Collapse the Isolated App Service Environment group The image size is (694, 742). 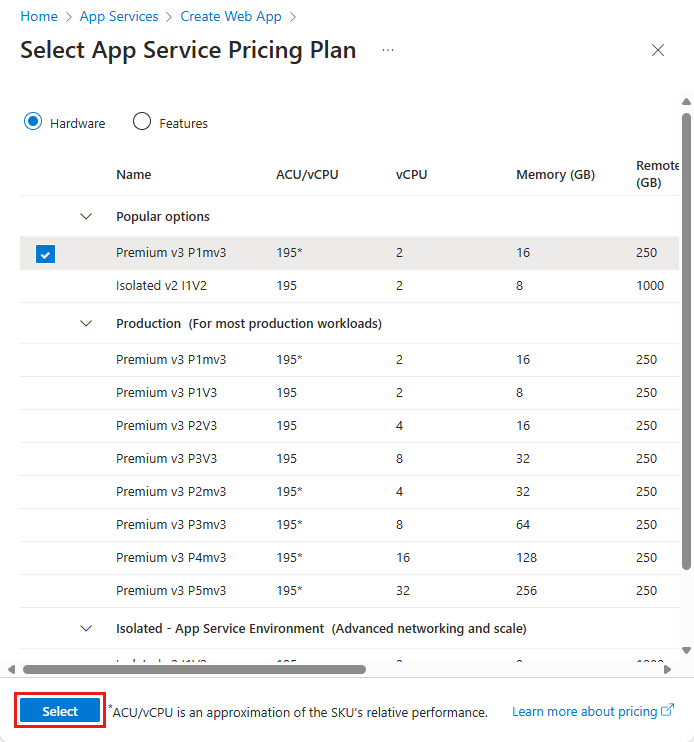(x=86, y=628)
